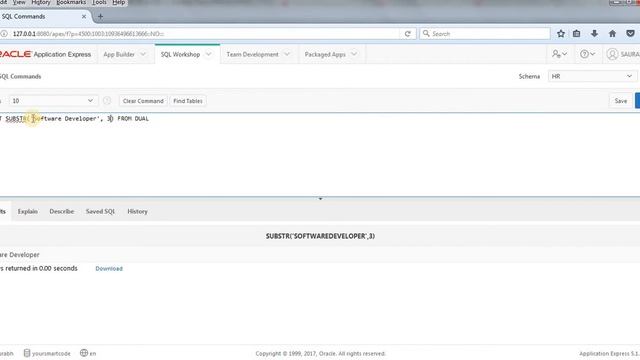This screenshot has width=640, height=360.
Task: Open the SQL Workshop tab
Action: point(180,54)
